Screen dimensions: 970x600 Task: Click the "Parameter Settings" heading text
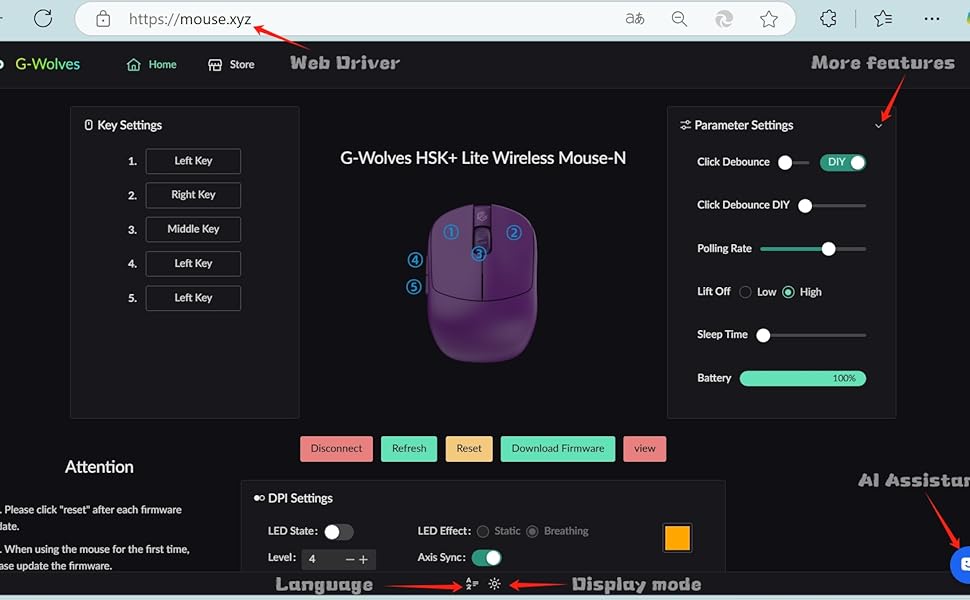[x=744, y=125]
